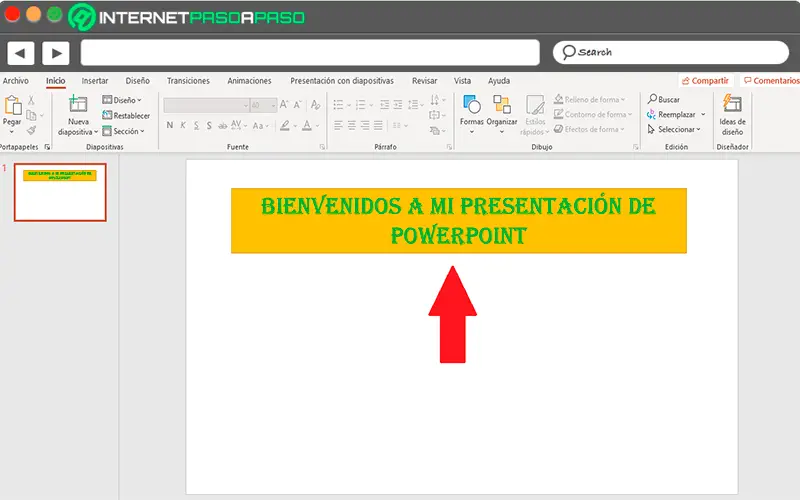Viewport: 800px width, 500px height.
Task: Click the Buscar magnifier in Edición
Action: [x=652, y=100]
